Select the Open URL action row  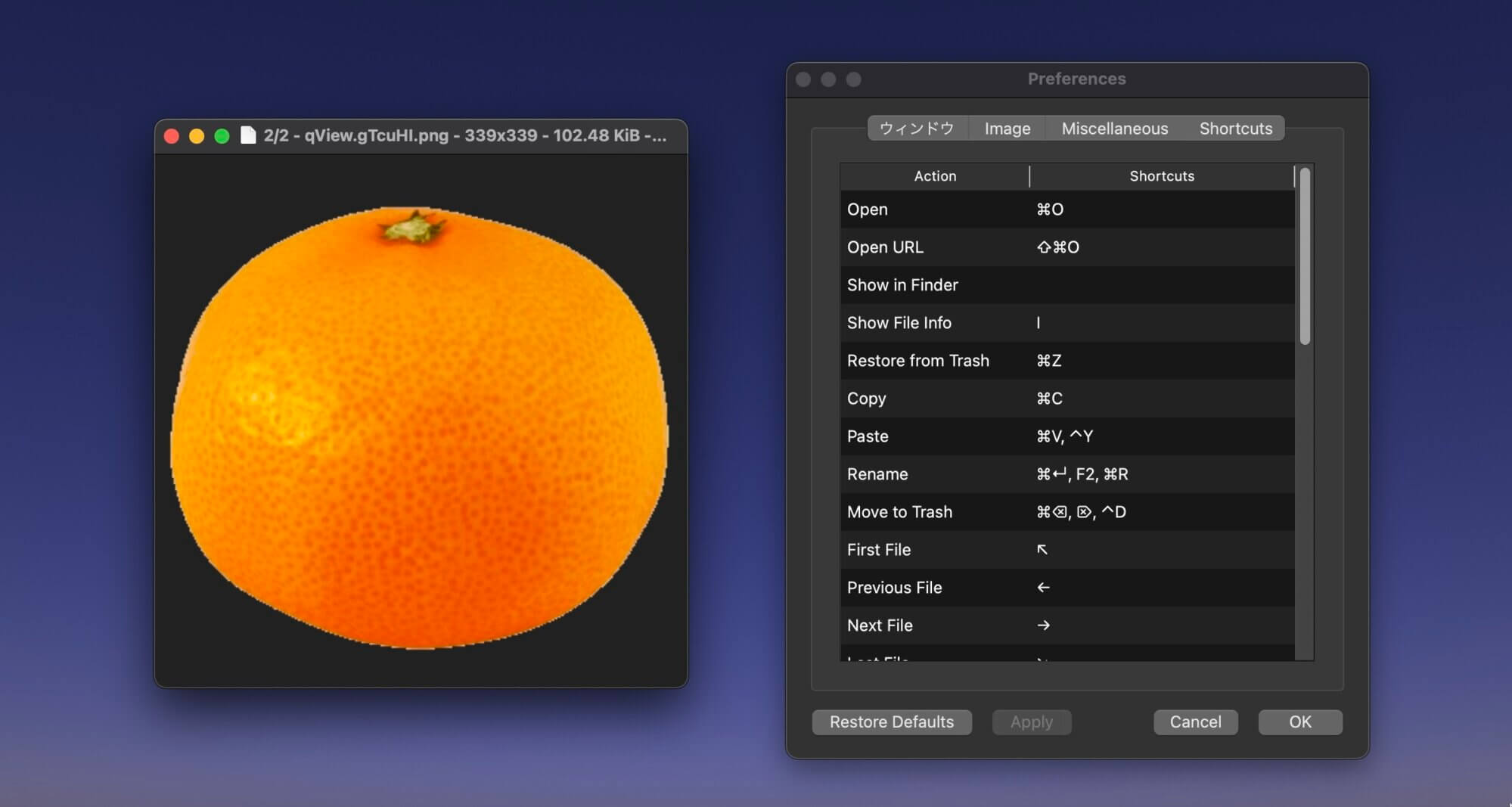[1067, 247]
